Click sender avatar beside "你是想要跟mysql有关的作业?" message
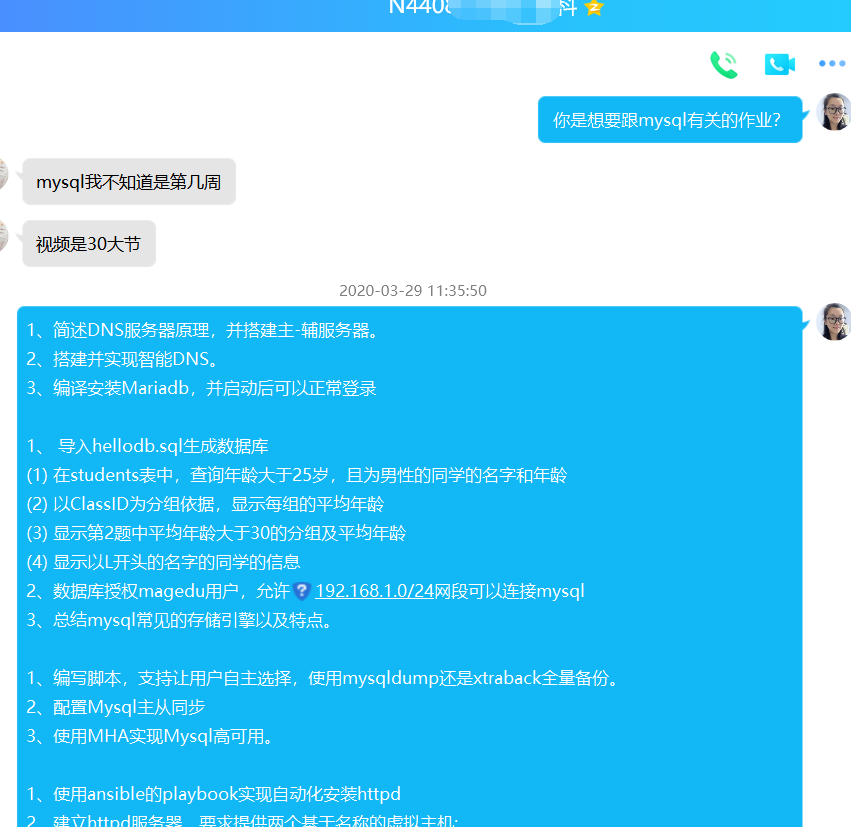851x827 pixels. tap(834, 112)
